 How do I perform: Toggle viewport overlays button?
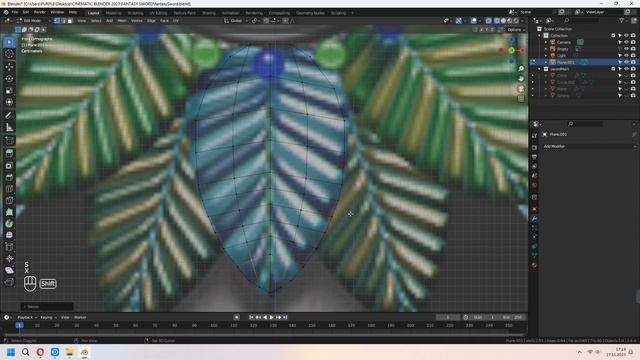(x=474, y=20)
